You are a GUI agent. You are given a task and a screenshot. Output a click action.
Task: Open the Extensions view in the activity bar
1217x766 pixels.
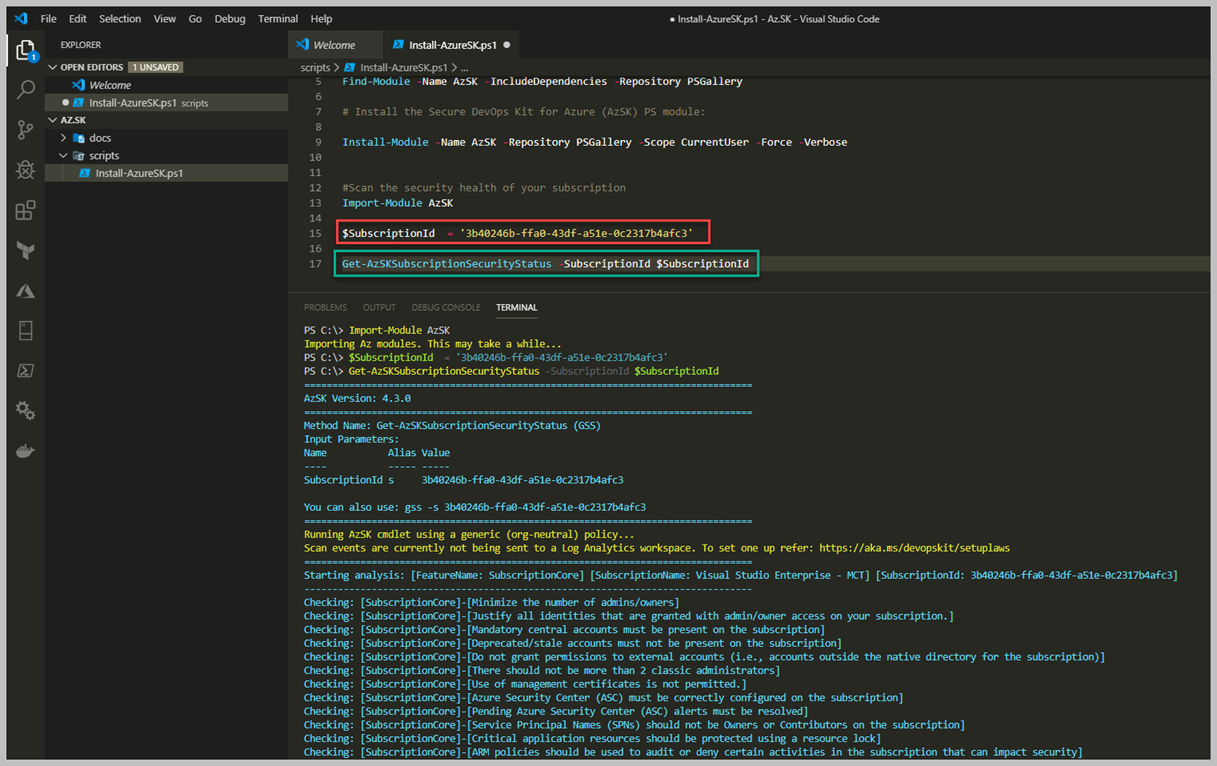pos(25,210)
